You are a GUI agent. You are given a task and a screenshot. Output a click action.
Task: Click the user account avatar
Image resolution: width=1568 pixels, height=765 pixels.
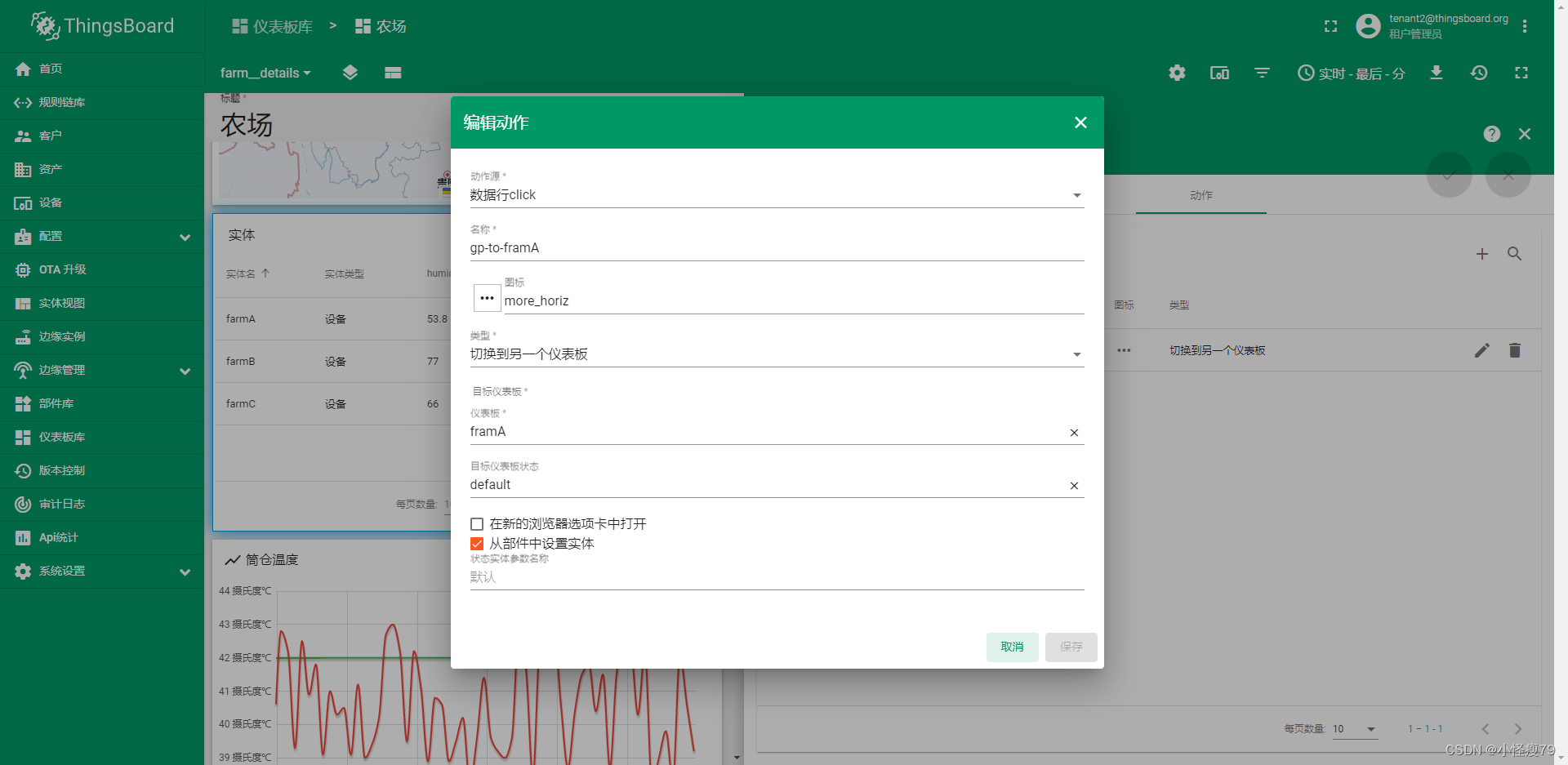pos(1368,26)
